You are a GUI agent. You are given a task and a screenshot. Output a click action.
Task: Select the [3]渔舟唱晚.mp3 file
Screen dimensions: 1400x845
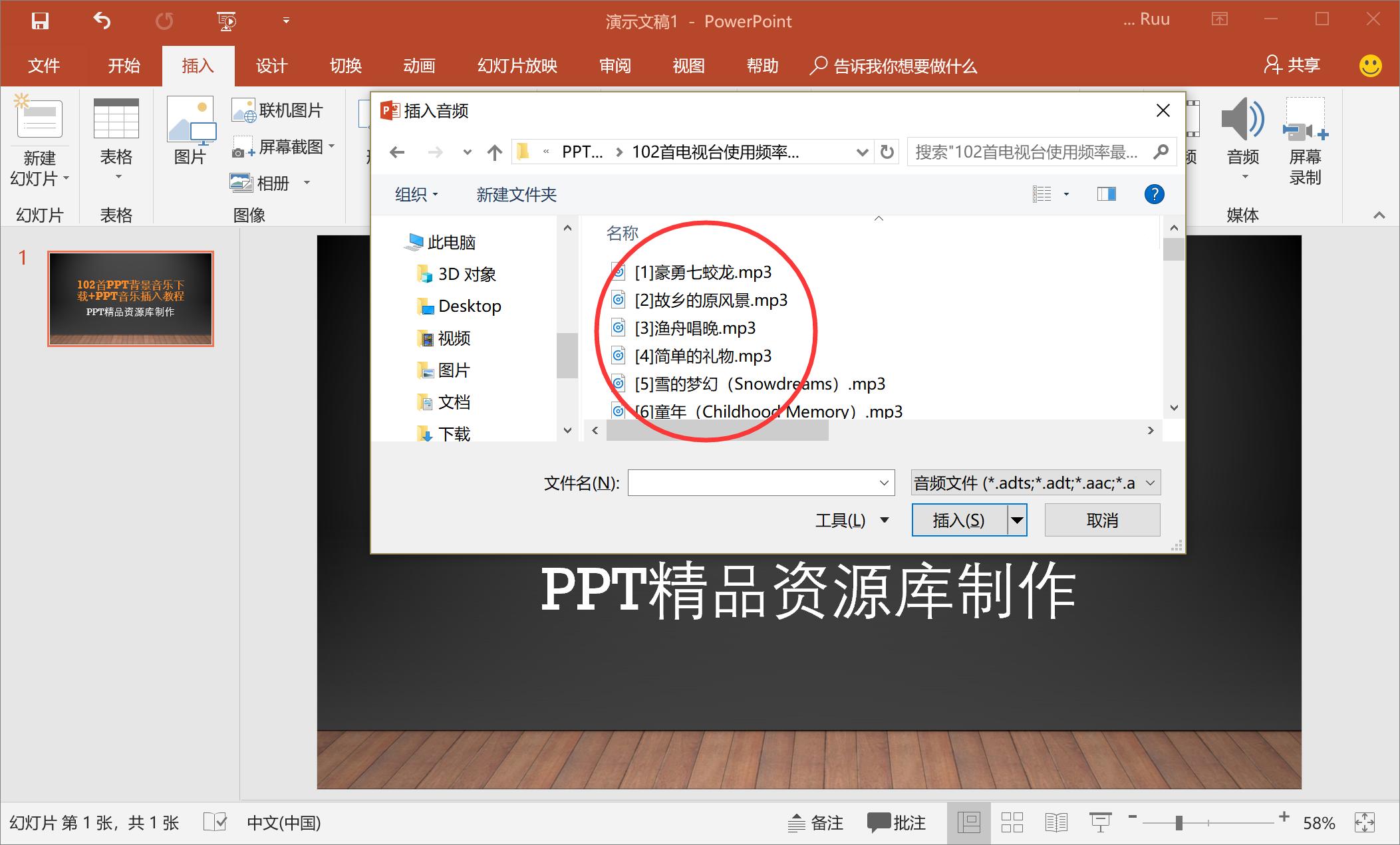coord(694,328)
